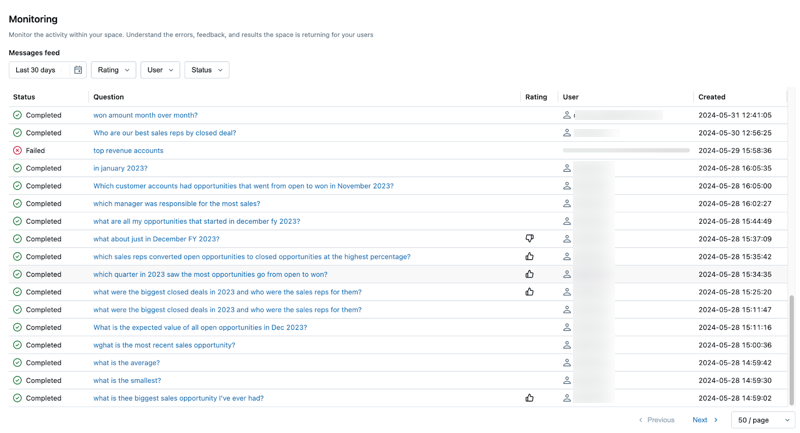Click Completed check icon for 'in january 2023?'
Image resolution: width=800 pixels, height=433 pixels.
coord(17,168)
